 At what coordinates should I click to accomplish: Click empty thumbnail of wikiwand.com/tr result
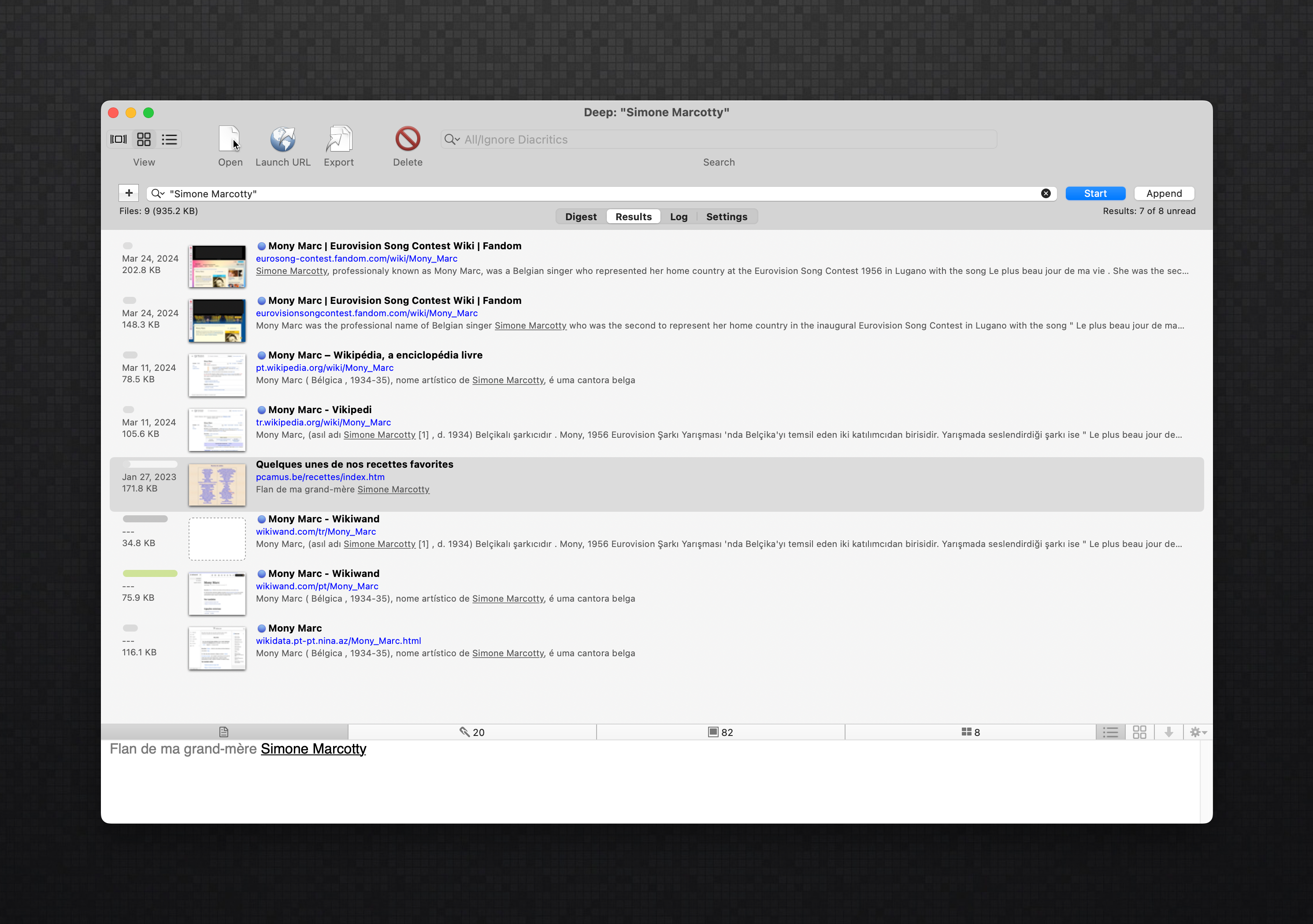pos(217,539)
